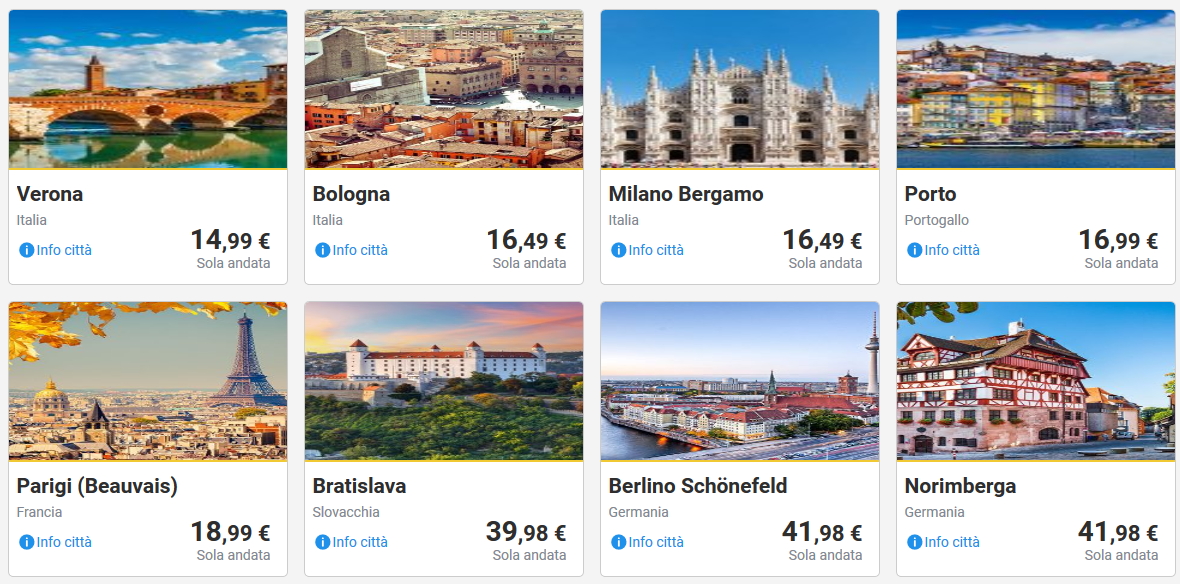Click the info icon on the Porto card

[x=914, y=250]
